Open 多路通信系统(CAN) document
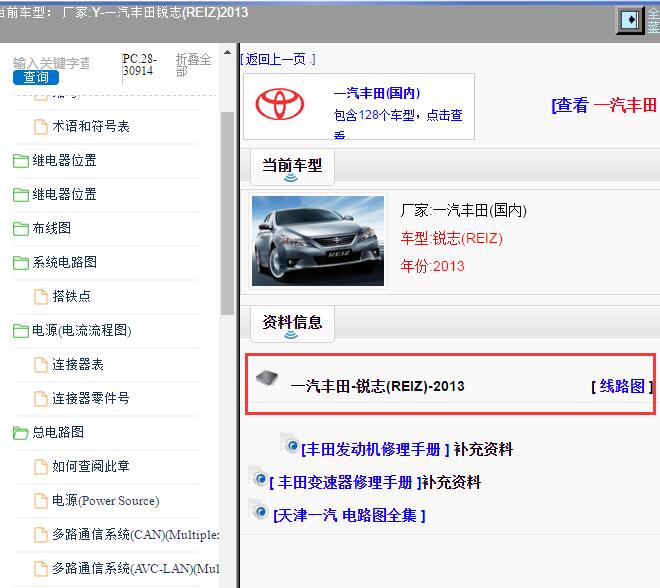This screenshot has height=588, width=660. click(136, 535)
